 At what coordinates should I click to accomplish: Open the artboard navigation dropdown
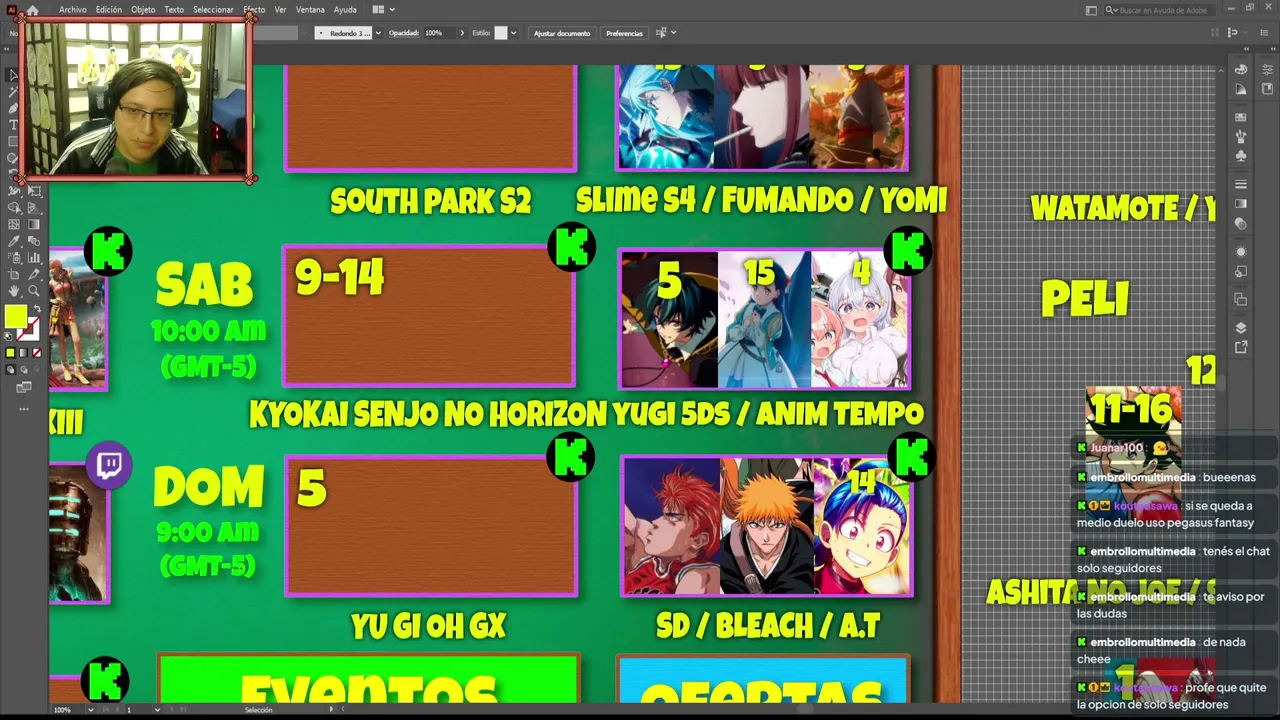(156, 710)
